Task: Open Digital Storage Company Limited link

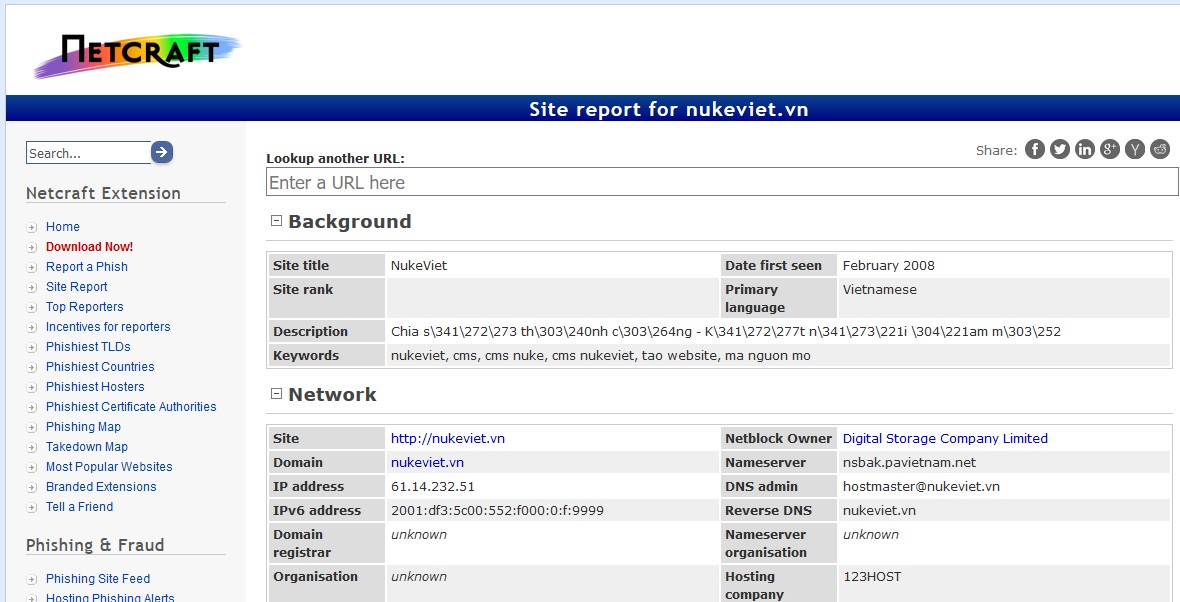Action: [945, 438]
